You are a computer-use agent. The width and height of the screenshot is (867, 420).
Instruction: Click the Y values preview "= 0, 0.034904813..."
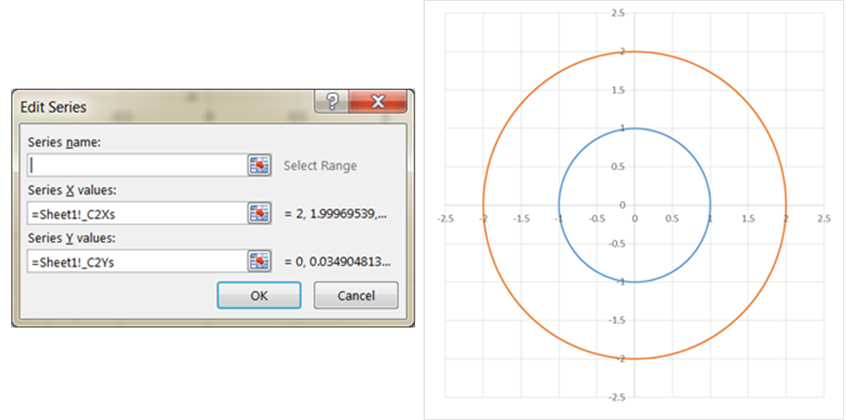(x=338, y=261)
